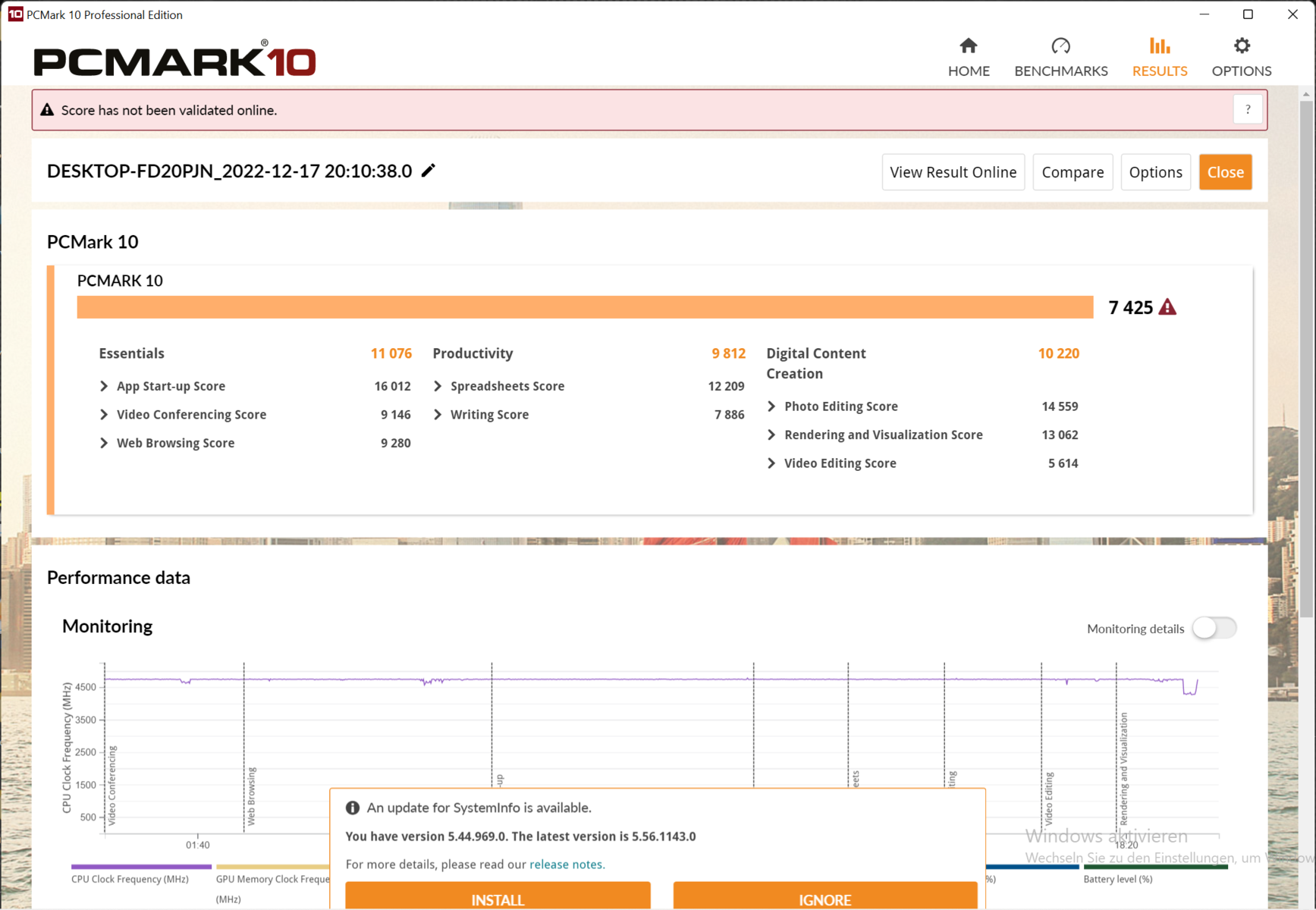Click the result name DESKTOP-FD20PJN title
Screen dimensions: 1316x910
tap(229, 171)
